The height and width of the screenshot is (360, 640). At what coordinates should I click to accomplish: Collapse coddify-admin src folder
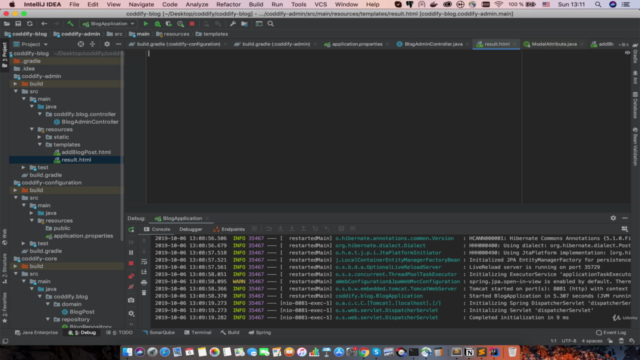[16, 91]
